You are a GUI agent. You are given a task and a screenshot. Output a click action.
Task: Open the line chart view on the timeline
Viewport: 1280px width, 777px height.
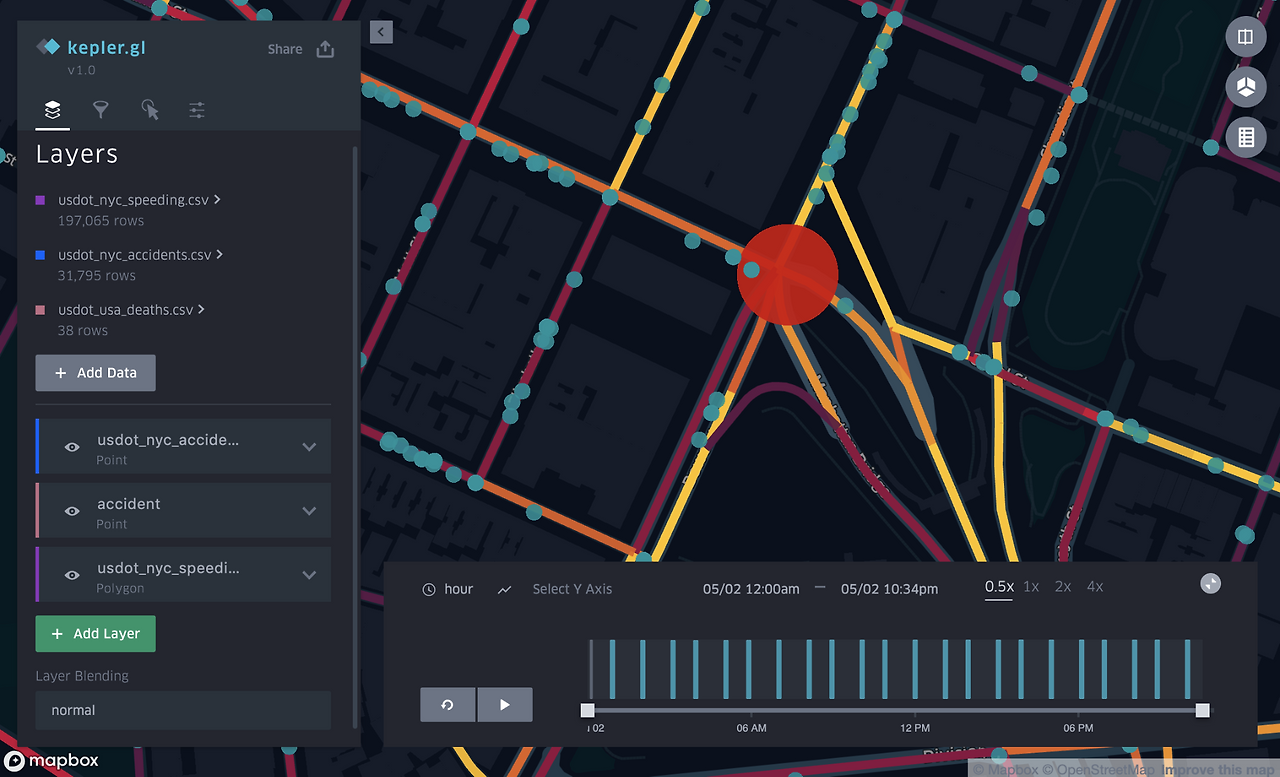click(504, 589)
